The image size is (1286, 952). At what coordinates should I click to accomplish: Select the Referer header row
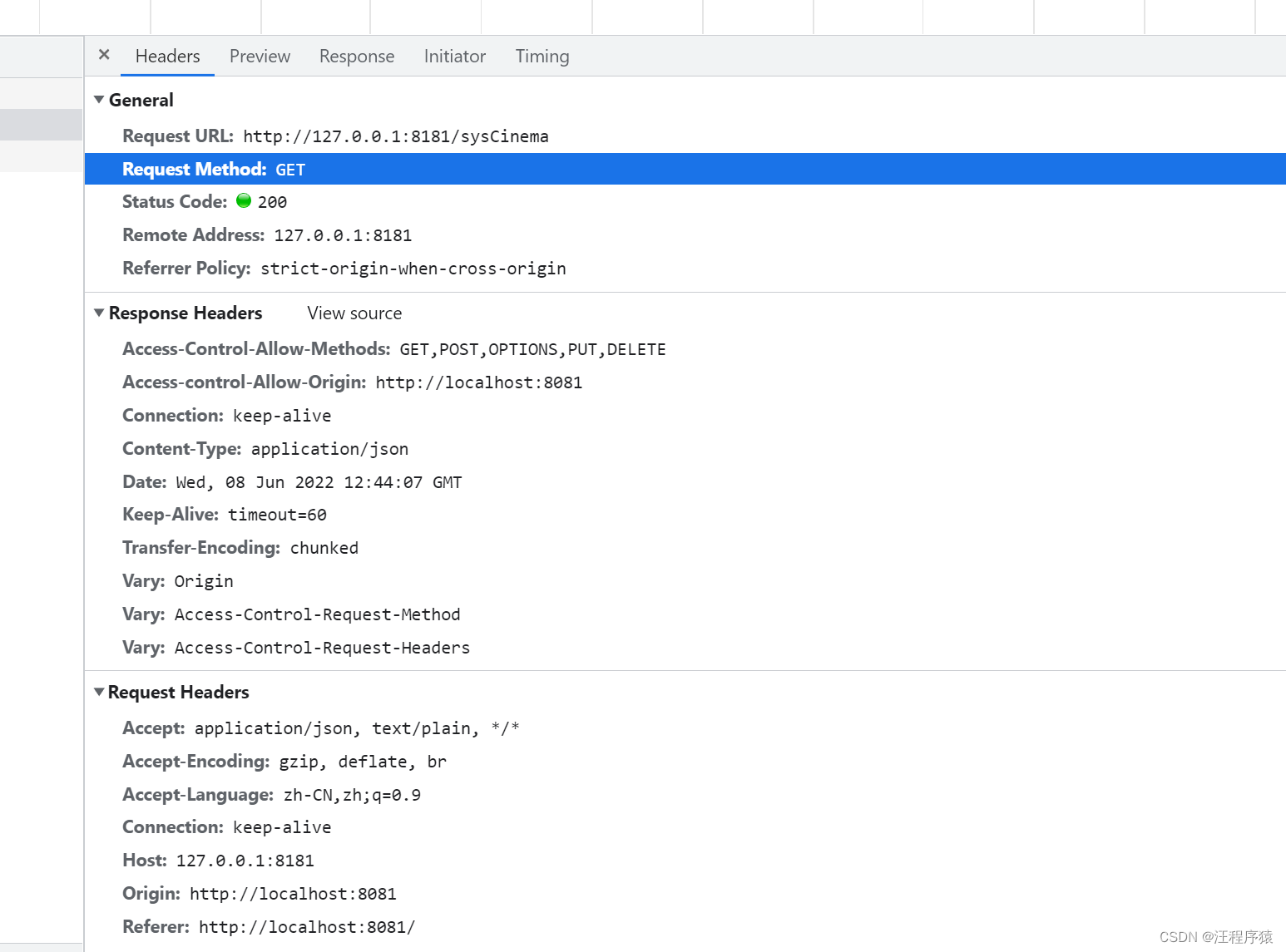[x=685, y=927]
